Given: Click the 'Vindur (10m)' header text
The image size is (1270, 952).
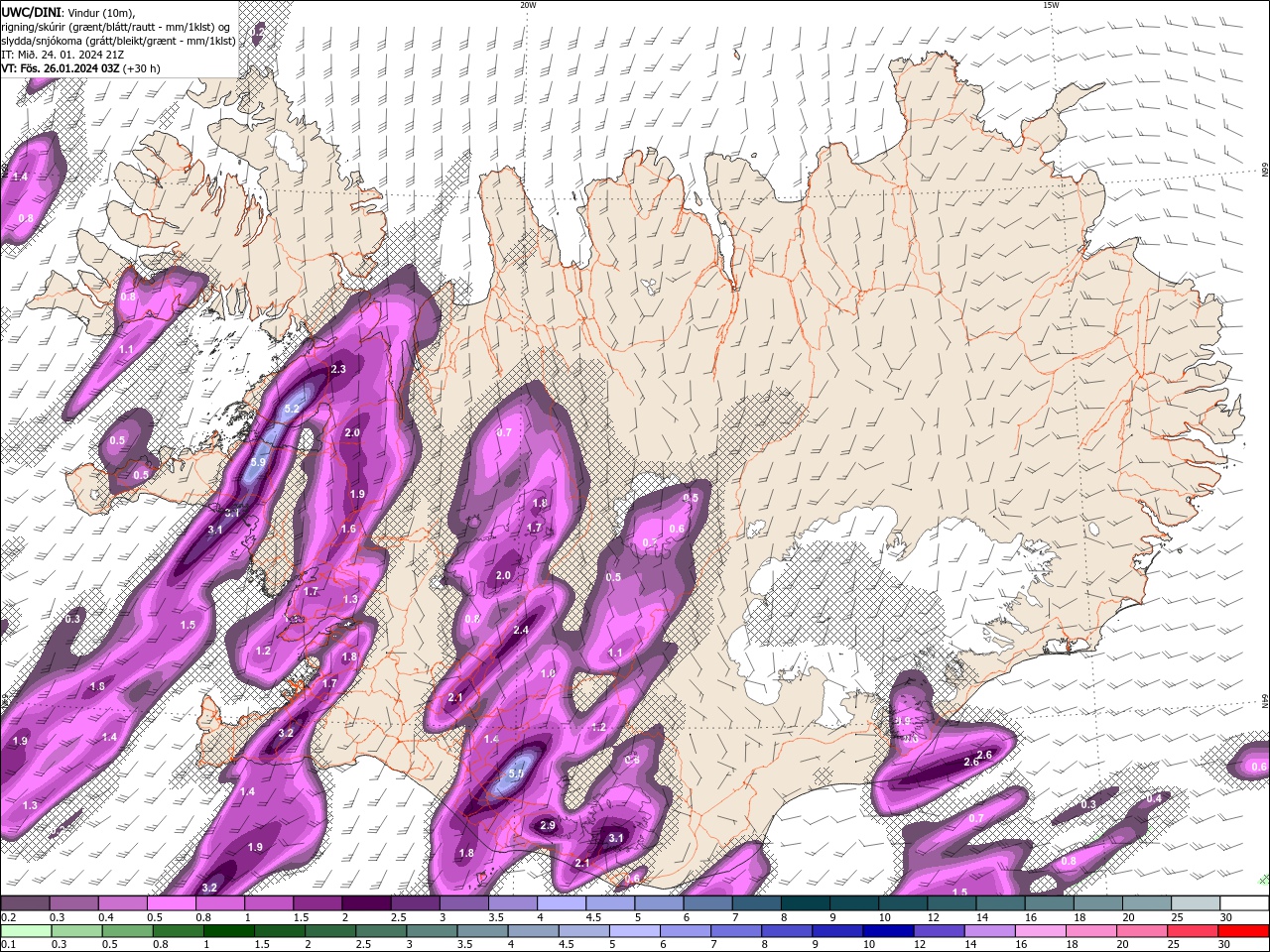Looking at the screenshot, I should click(100, 11).
